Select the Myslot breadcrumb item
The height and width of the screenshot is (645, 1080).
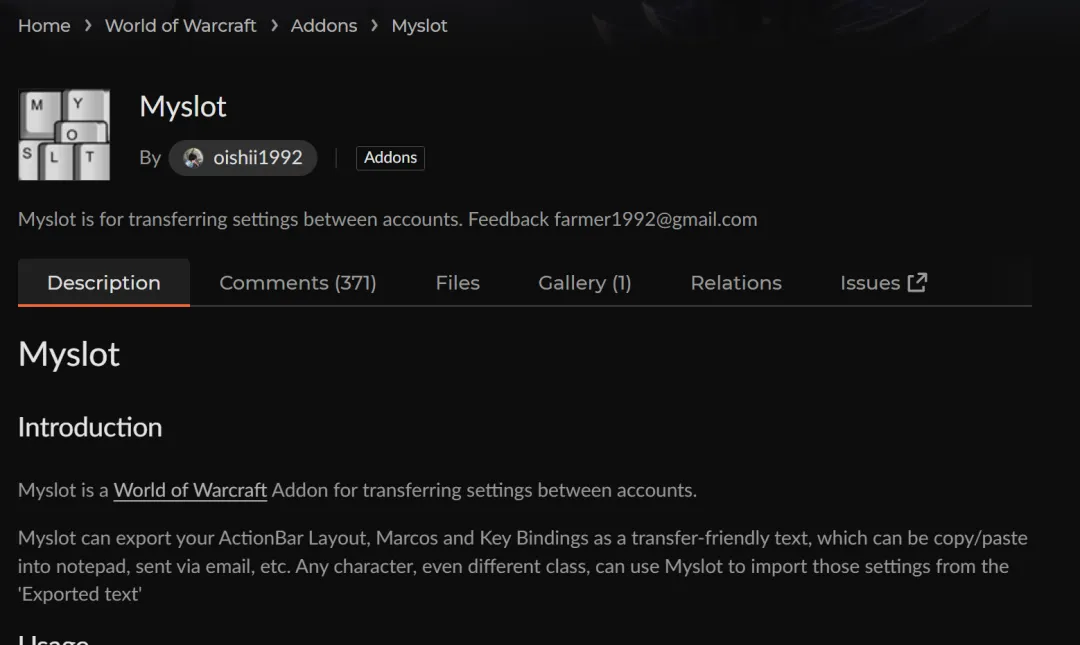(x=419, y=26)
